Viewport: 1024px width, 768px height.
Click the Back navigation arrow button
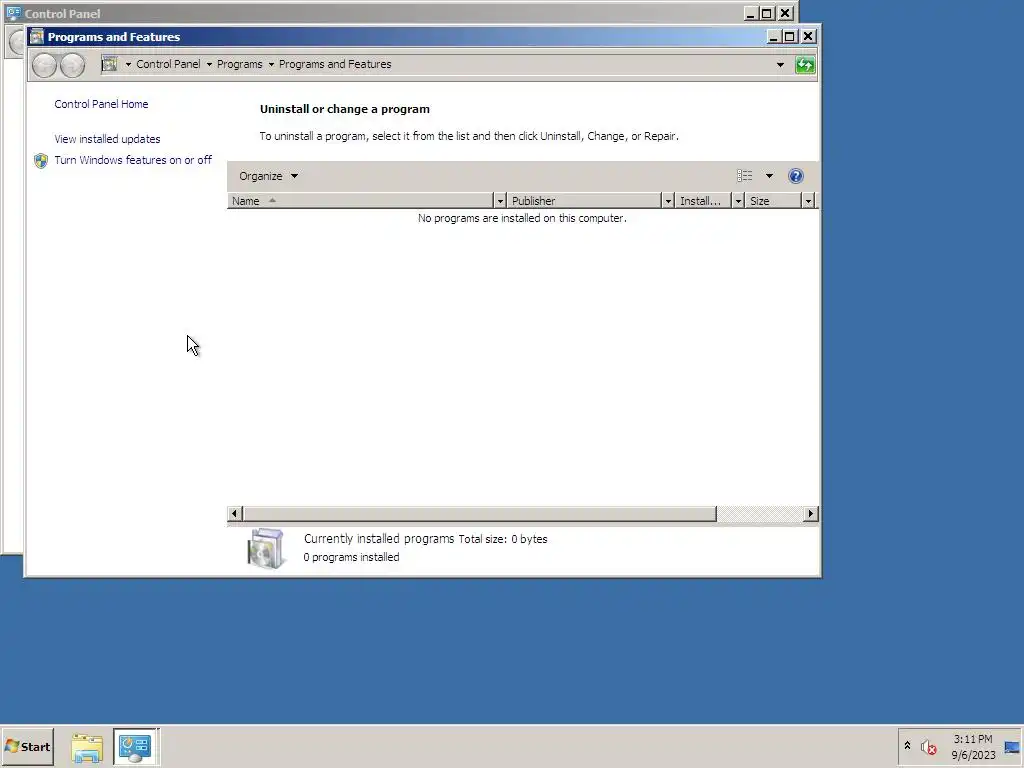point(44,65)
